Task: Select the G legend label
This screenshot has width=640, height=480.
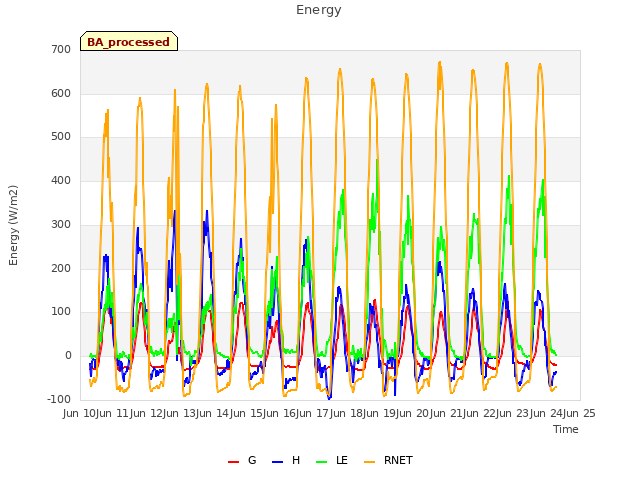Action: pyautogui.click(x=252, y=460)
